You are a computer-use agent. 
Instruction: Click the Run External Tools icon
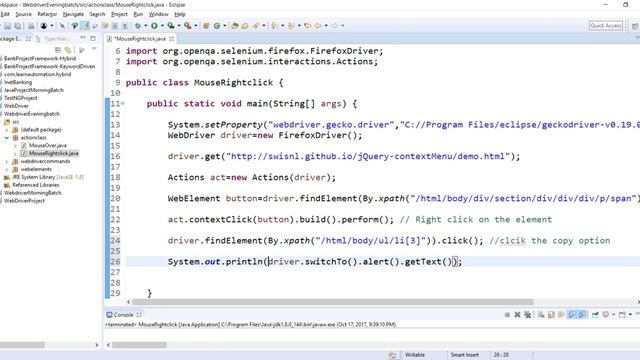click(187, 26)
